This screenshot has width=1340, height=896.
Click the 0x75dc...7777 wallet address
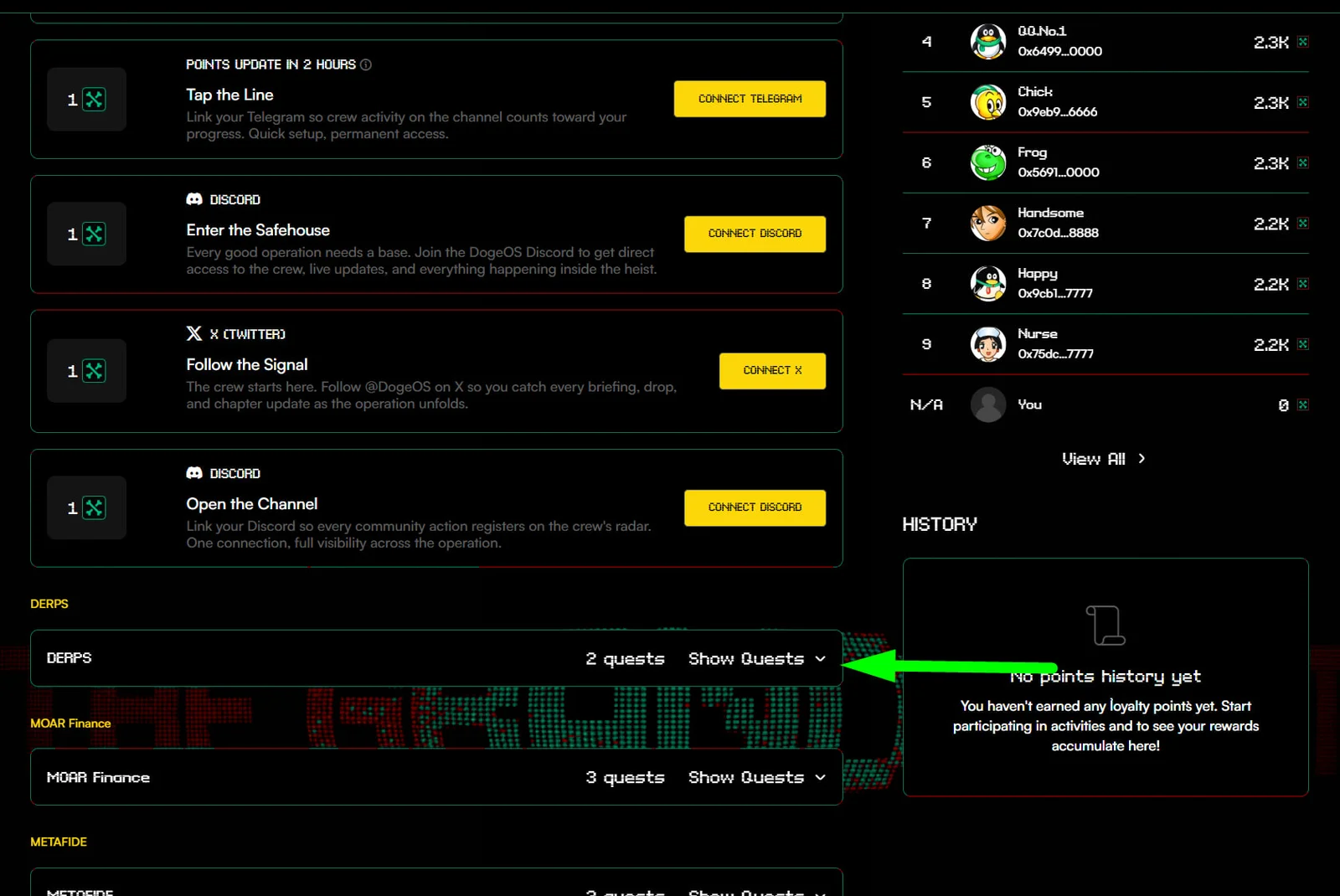click(x=1055, y=354)
